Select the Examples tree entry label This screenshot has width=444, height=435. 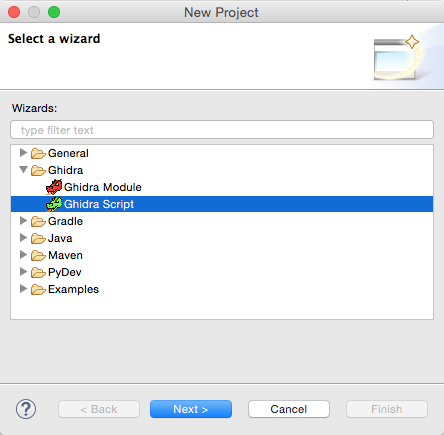[73, 289]
